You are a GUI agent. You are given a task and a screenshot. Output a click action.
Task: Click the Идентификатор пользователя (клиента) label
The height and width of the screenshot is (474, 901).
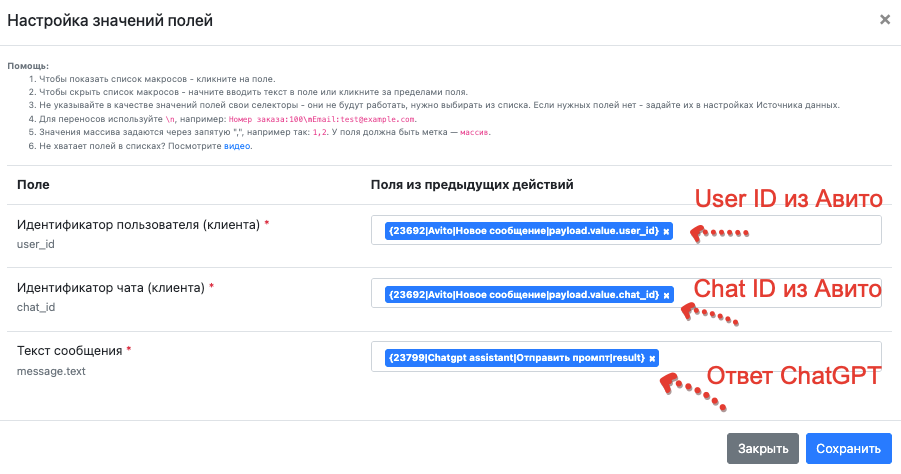tap(138, 225)
